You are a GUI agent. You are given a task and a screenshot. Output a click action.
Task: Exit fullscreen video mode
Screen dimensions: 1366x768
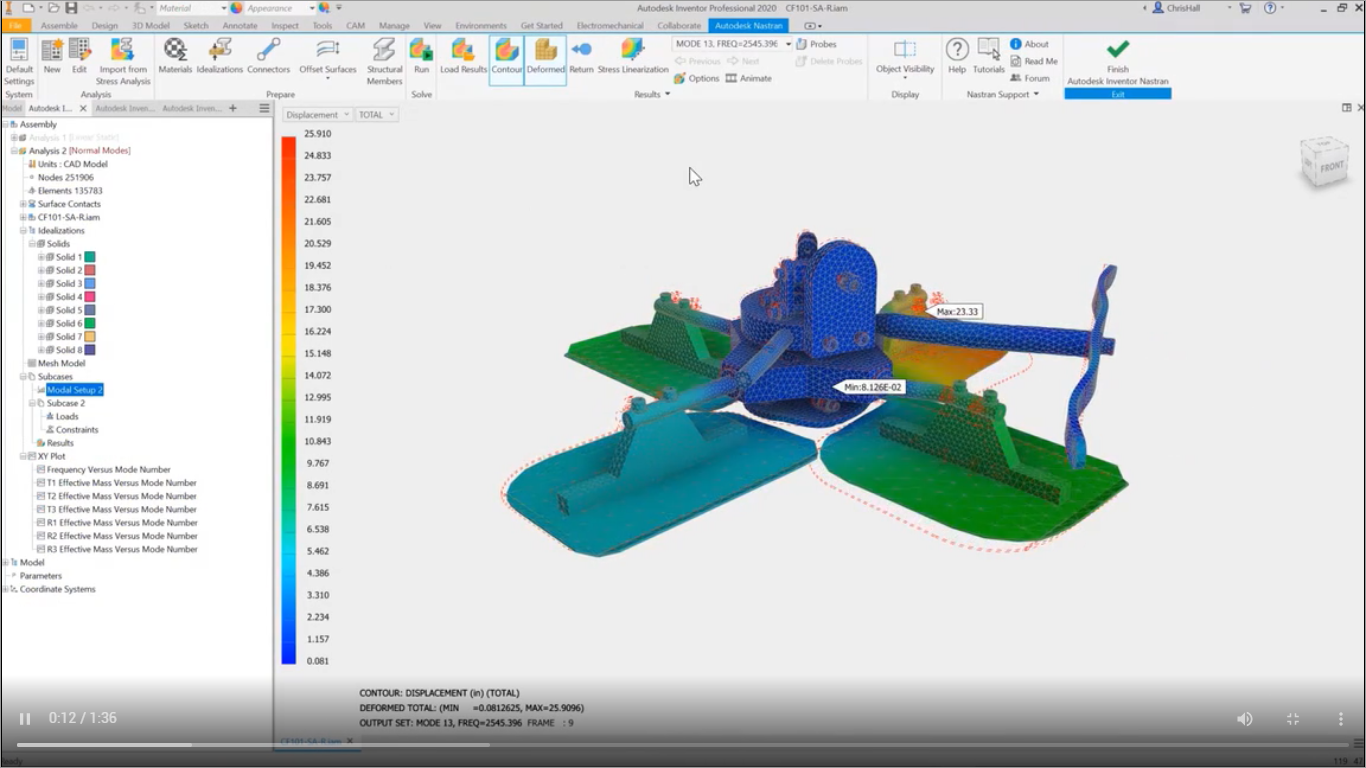[x=1293, y=718]
